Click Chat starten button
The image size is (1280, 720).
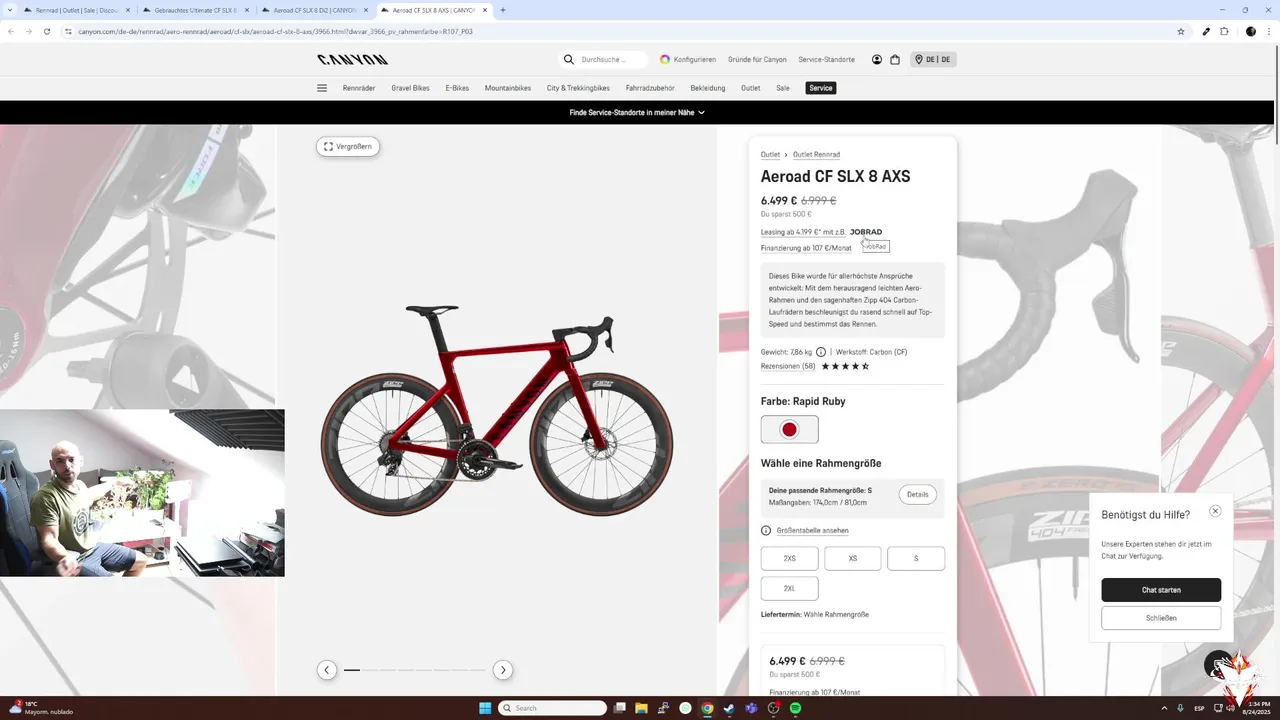tap(1161, 590)
